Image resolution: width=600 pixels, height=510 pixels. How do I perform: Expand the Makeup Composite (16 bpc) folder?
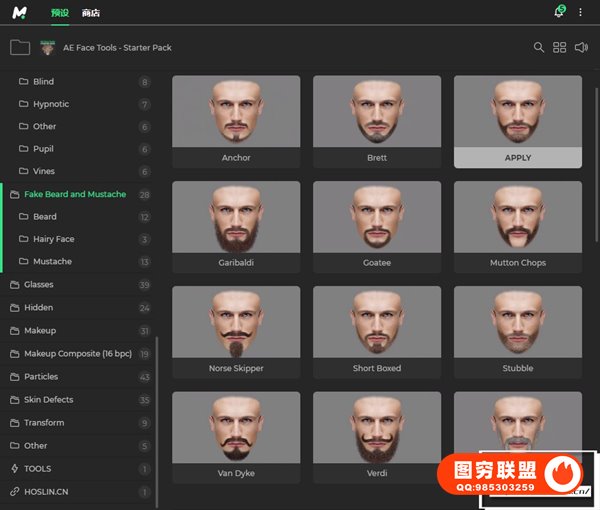coord(76,354)
